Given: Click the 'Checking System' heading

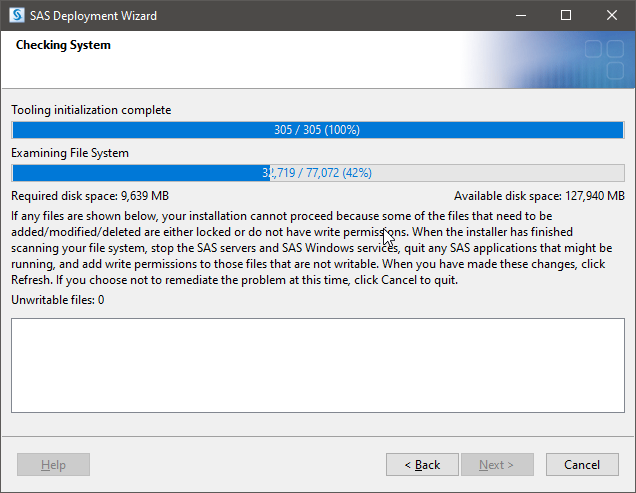Looking at the screenshot, I should point(63,45).
